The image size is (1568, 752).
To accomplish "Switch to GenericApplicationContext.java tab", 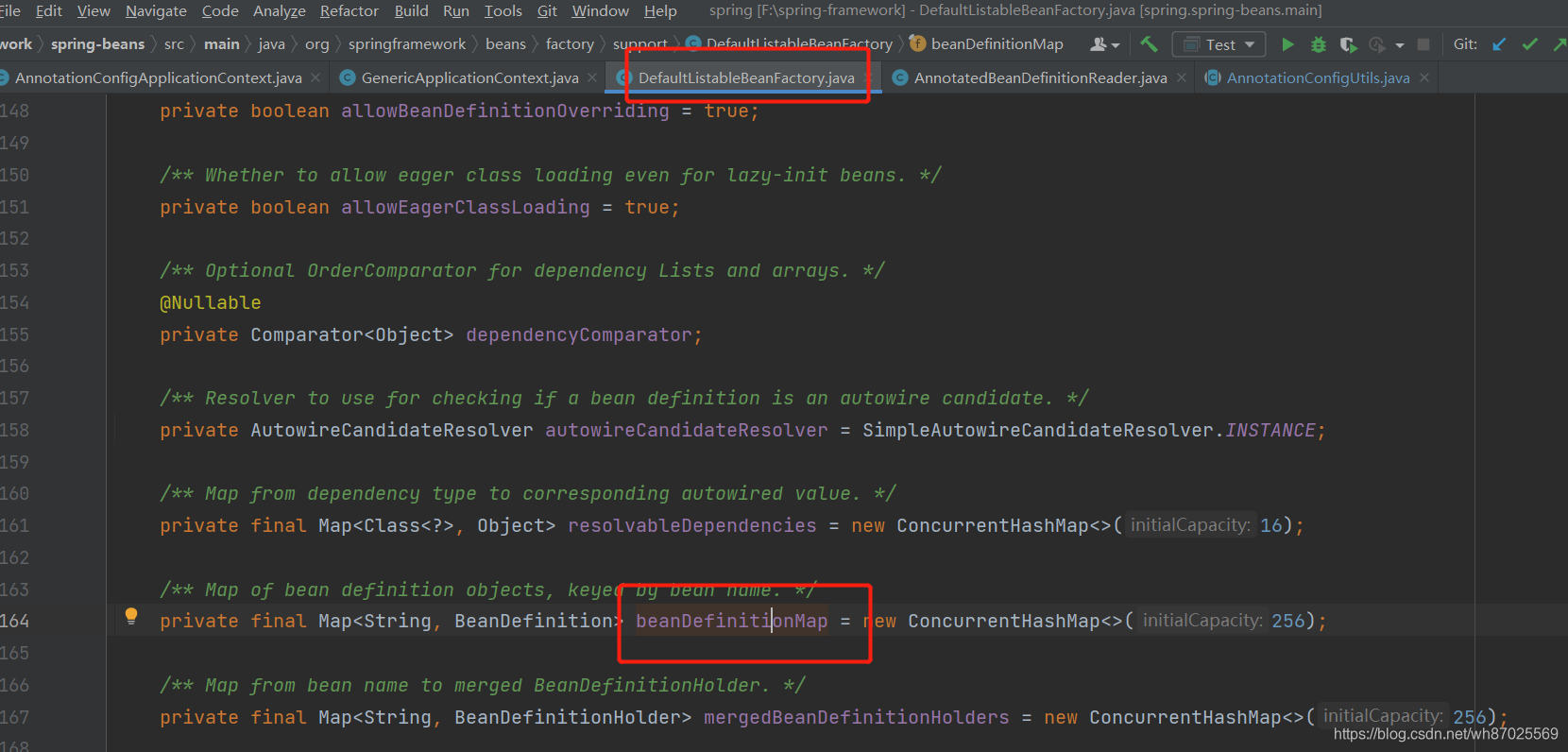I will tap(469, 77).
